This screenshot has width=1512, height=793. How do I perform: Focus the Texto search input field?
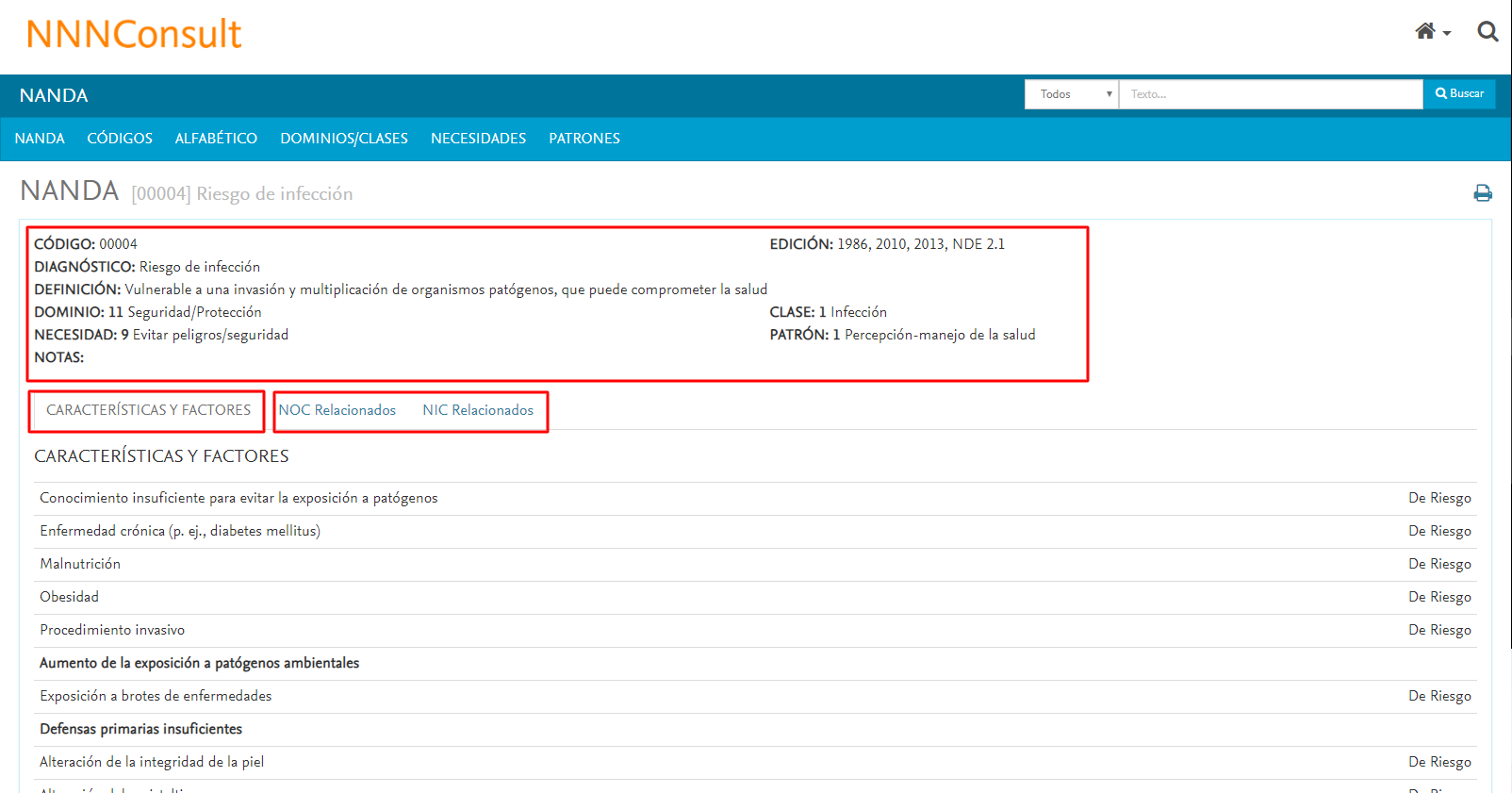point(1269,94)
